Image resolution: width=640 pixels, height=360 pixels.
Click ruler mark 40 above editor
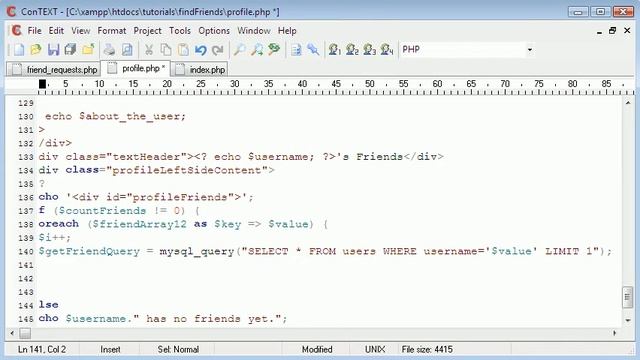(x=302, y=84)
